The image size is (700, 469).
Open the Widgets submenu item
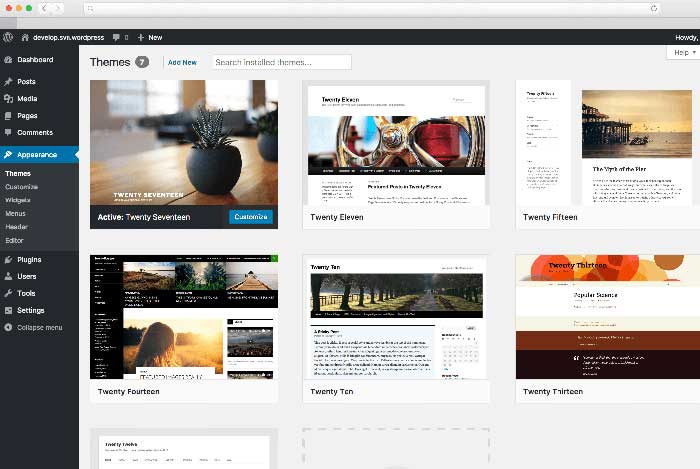pos(17,200)
